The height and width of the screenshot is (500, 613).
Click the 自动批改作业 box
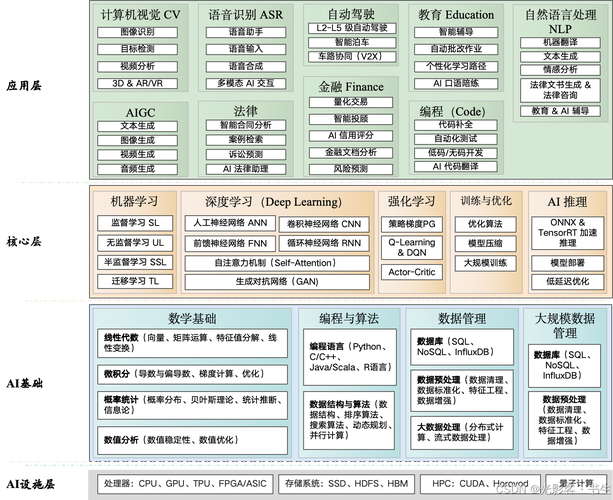[x=456, y=49]
